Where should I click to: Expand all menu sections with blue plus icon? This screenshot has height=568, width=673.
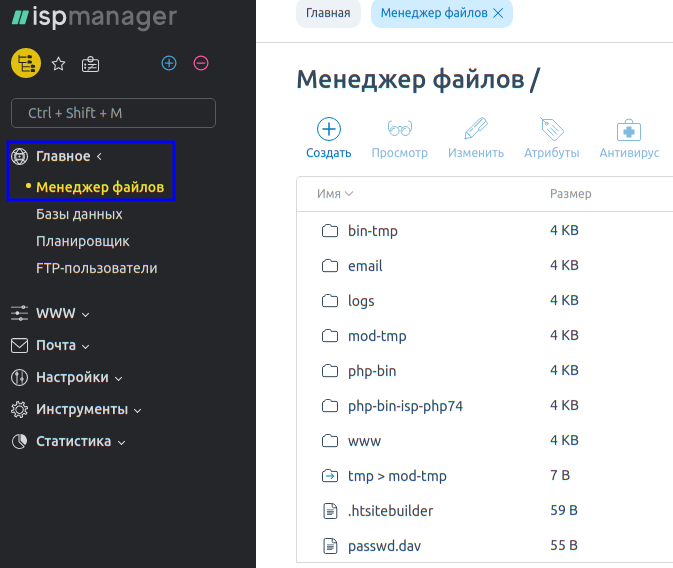169,63
